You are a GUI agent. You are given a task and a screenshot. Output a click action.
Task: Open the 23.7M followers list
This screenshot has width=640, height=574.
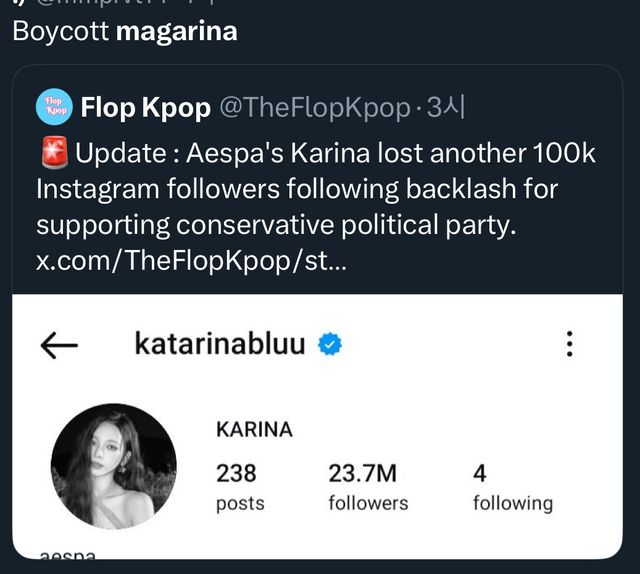point(367,486)
